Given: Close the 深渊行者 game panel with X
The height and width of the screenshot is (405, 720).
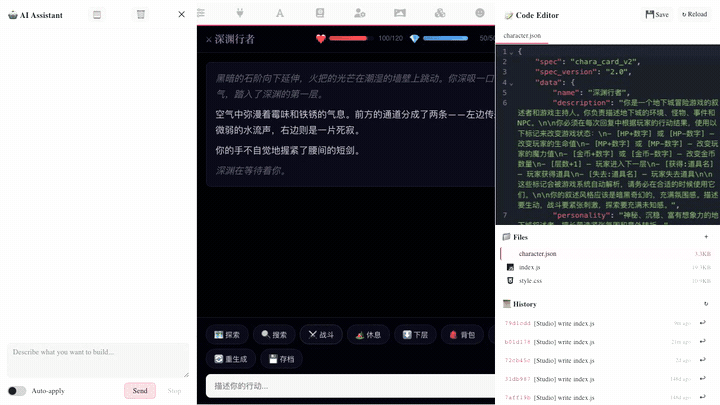Looking at the screenshot, I should click(209, 40).
